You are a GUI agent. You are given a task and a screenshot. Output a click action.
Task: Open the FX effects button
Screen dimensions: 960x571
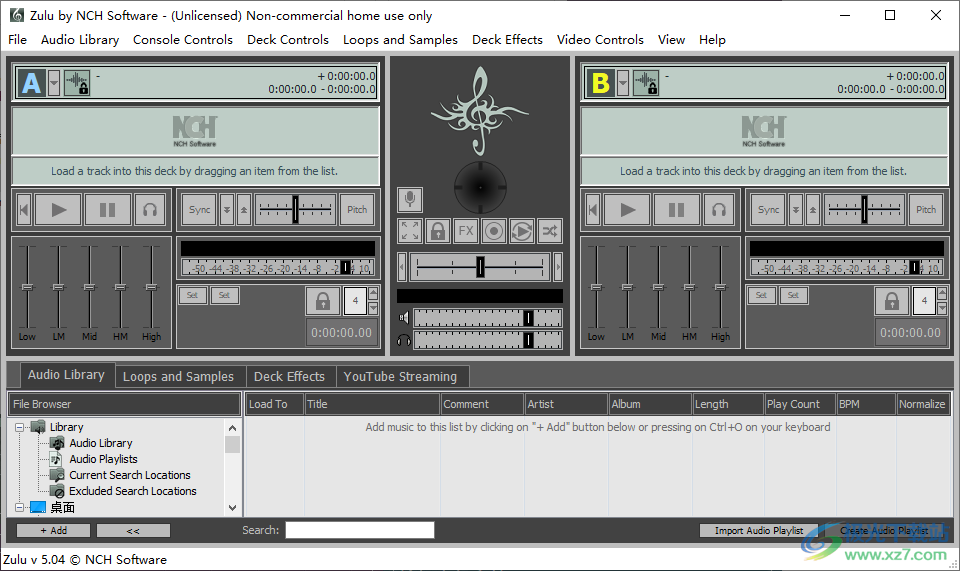[466, 231]
